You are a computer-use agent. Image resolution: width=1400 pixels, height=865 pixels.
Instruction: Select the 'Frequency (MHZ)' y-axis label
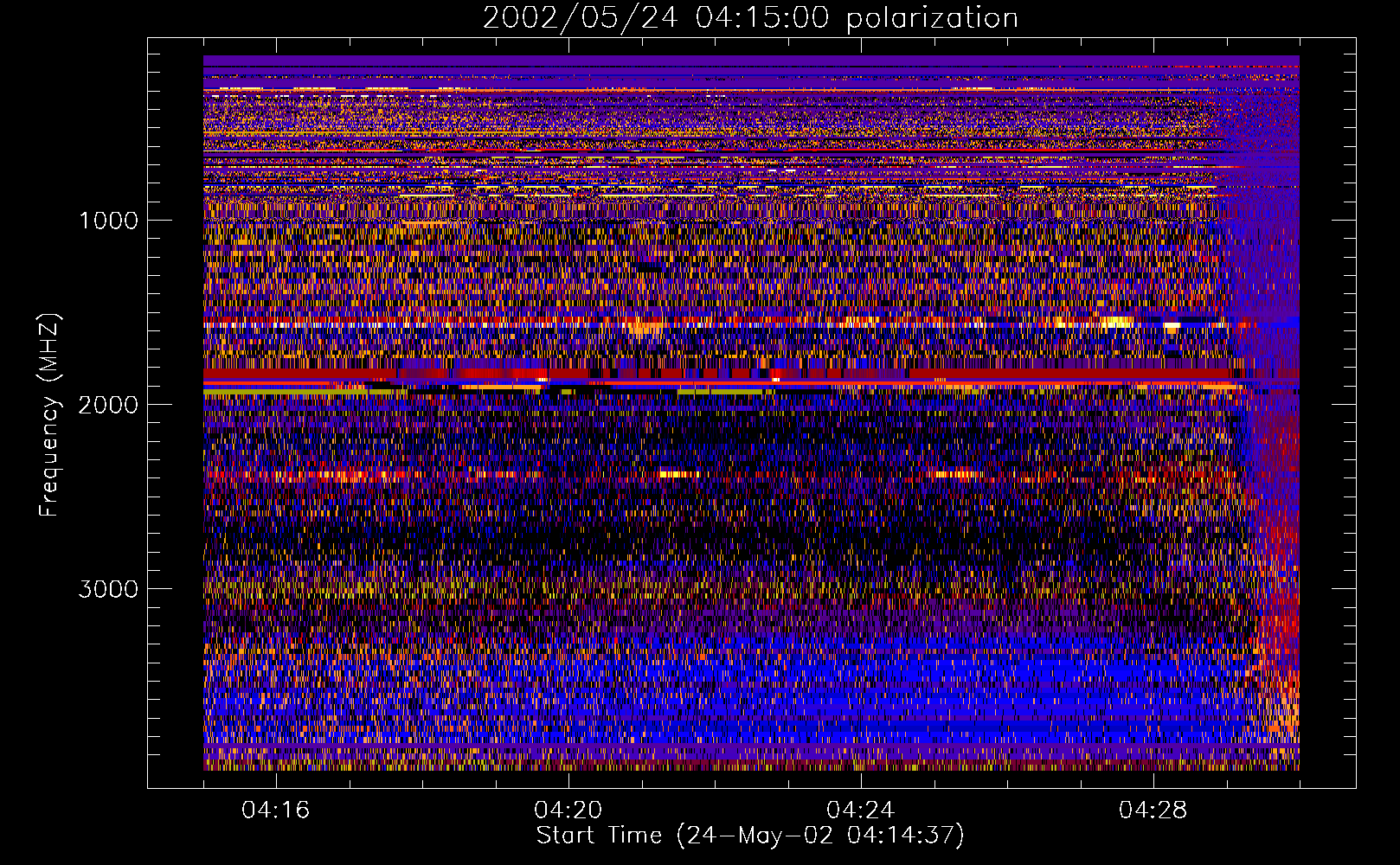(49, 415)
